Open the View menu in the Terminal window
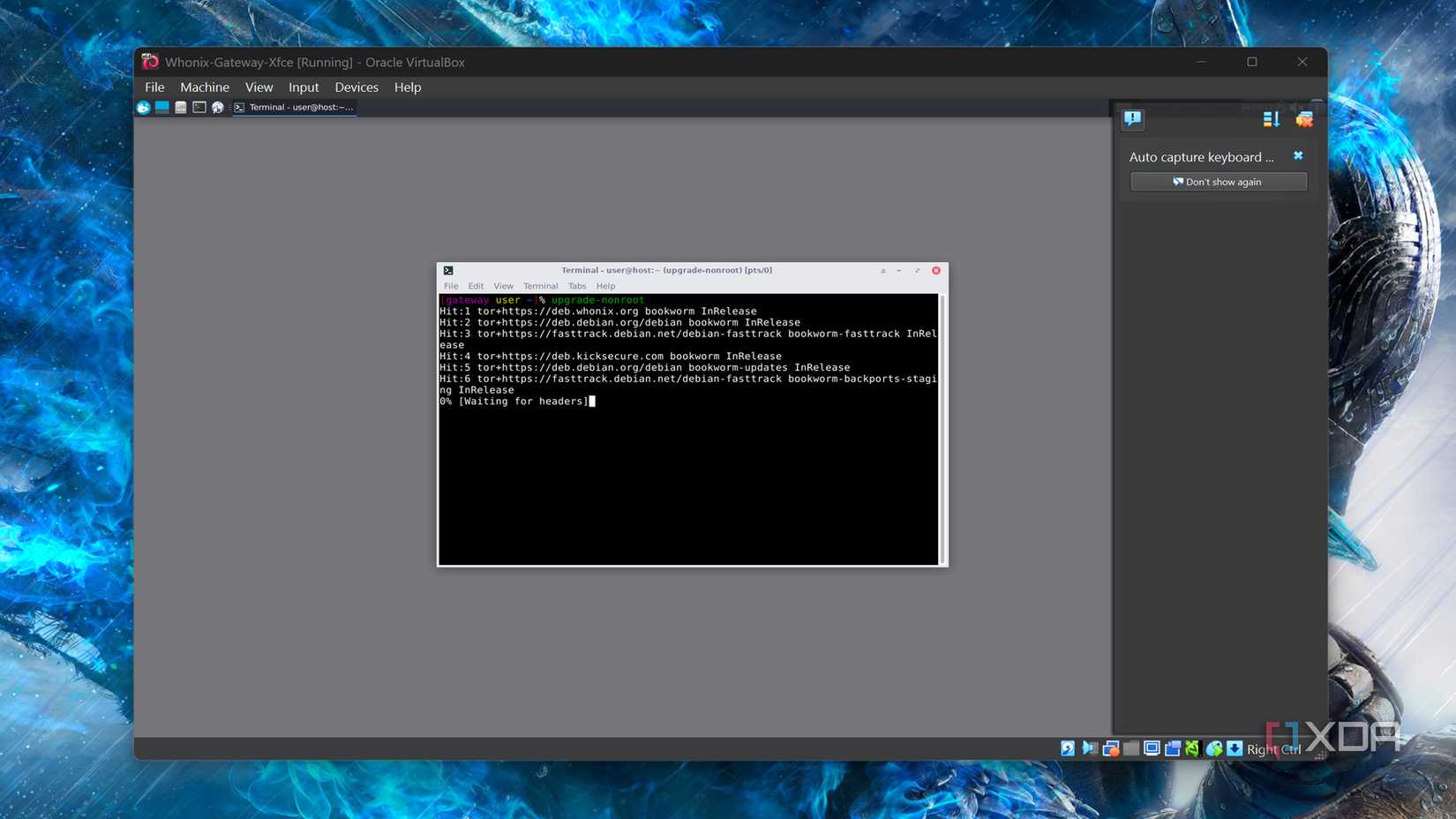The height and width of the screenshot is (819, 1456). [503, 286]
